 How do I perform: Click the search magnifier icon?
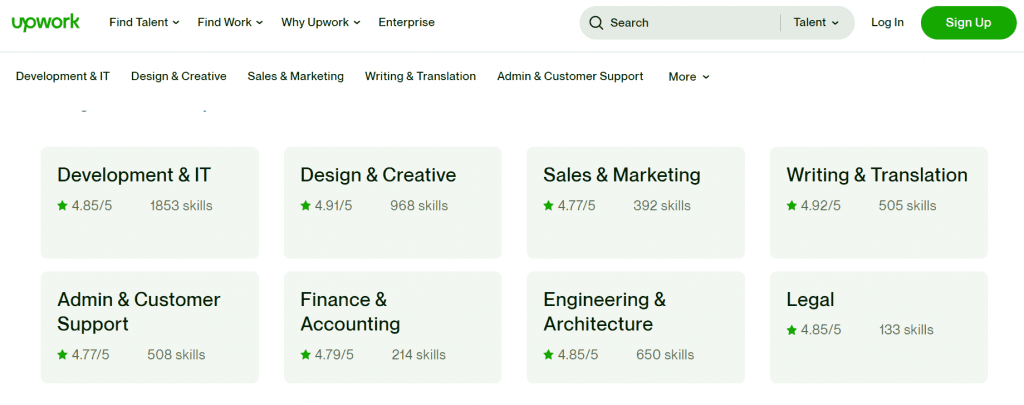click(x=596, y=22)
